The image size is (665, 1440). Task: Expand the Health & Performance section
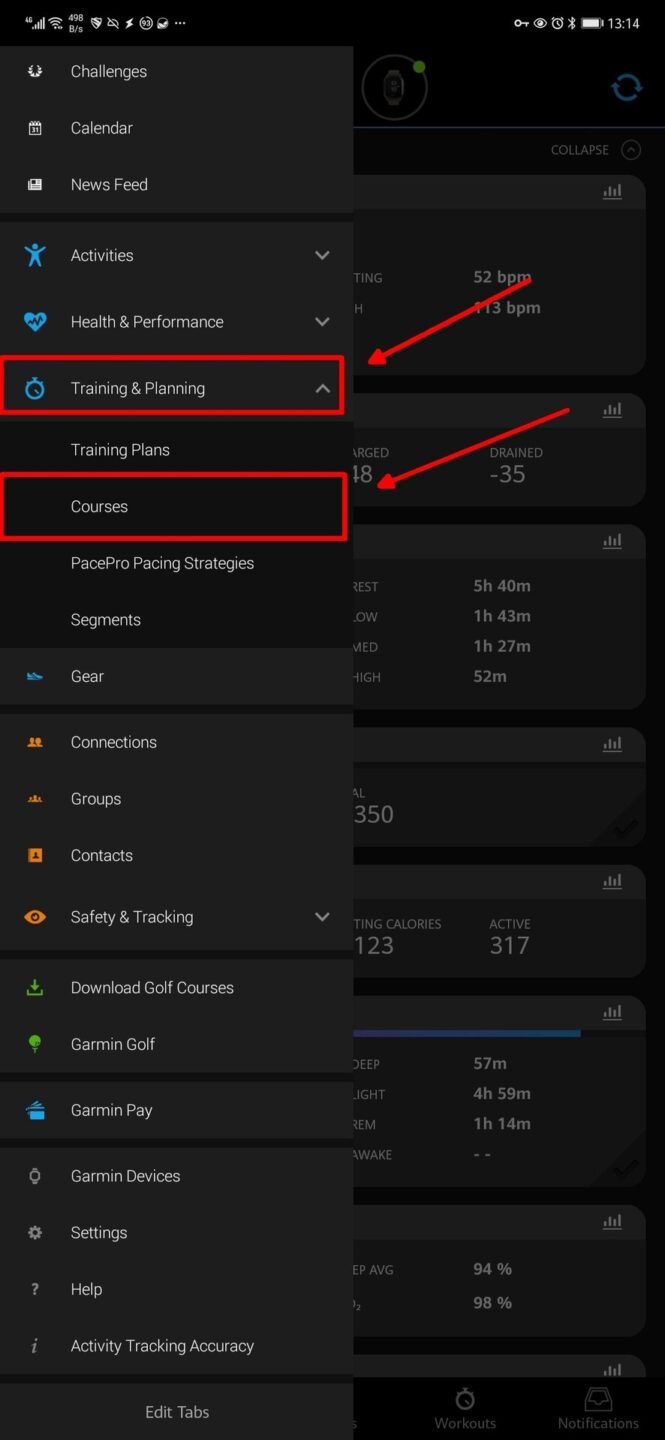(x=322, y=321)
